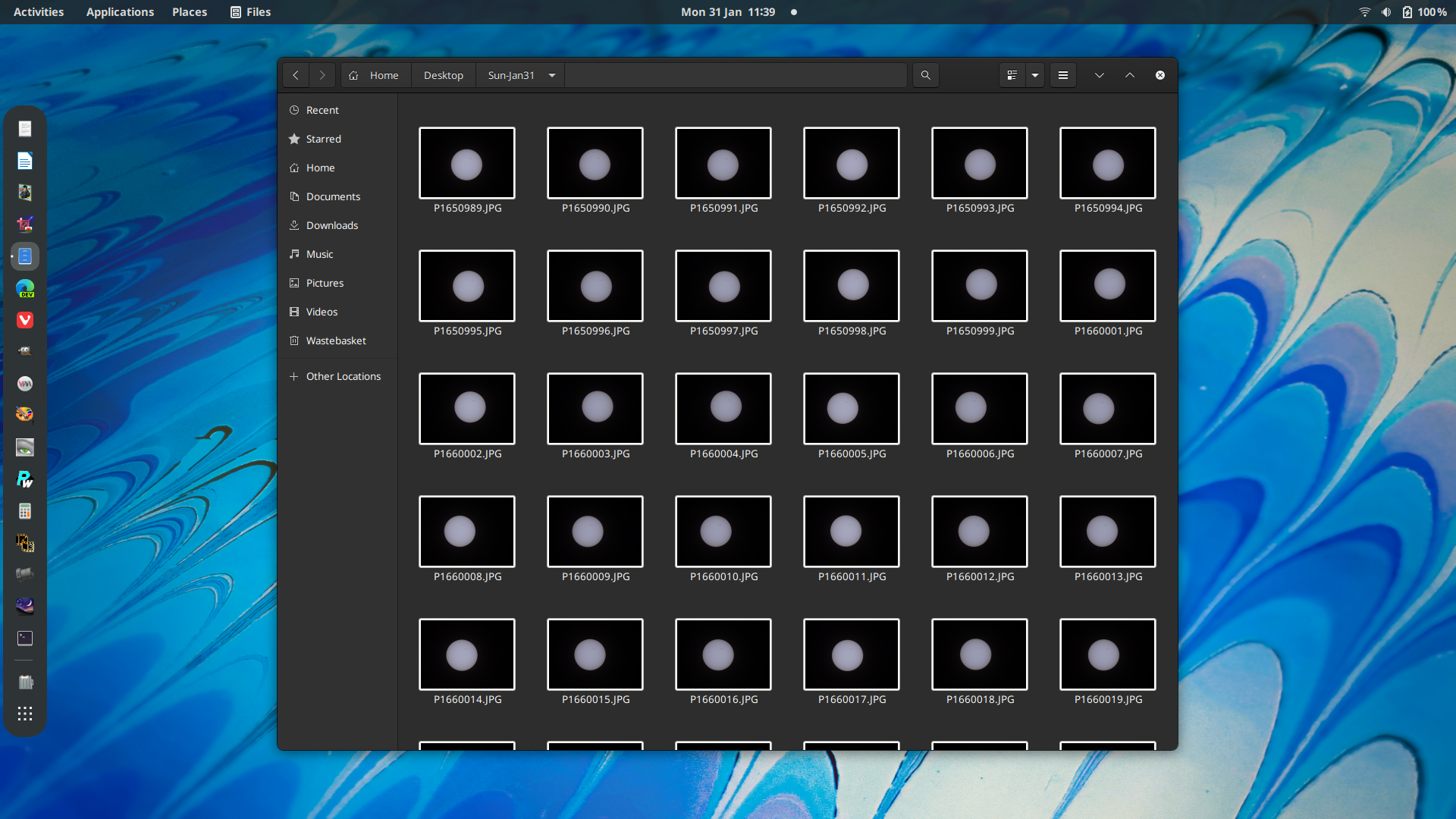Open Places menu in top bar
The height and width of the screenshot is (819, 1456).
(190, 12)
